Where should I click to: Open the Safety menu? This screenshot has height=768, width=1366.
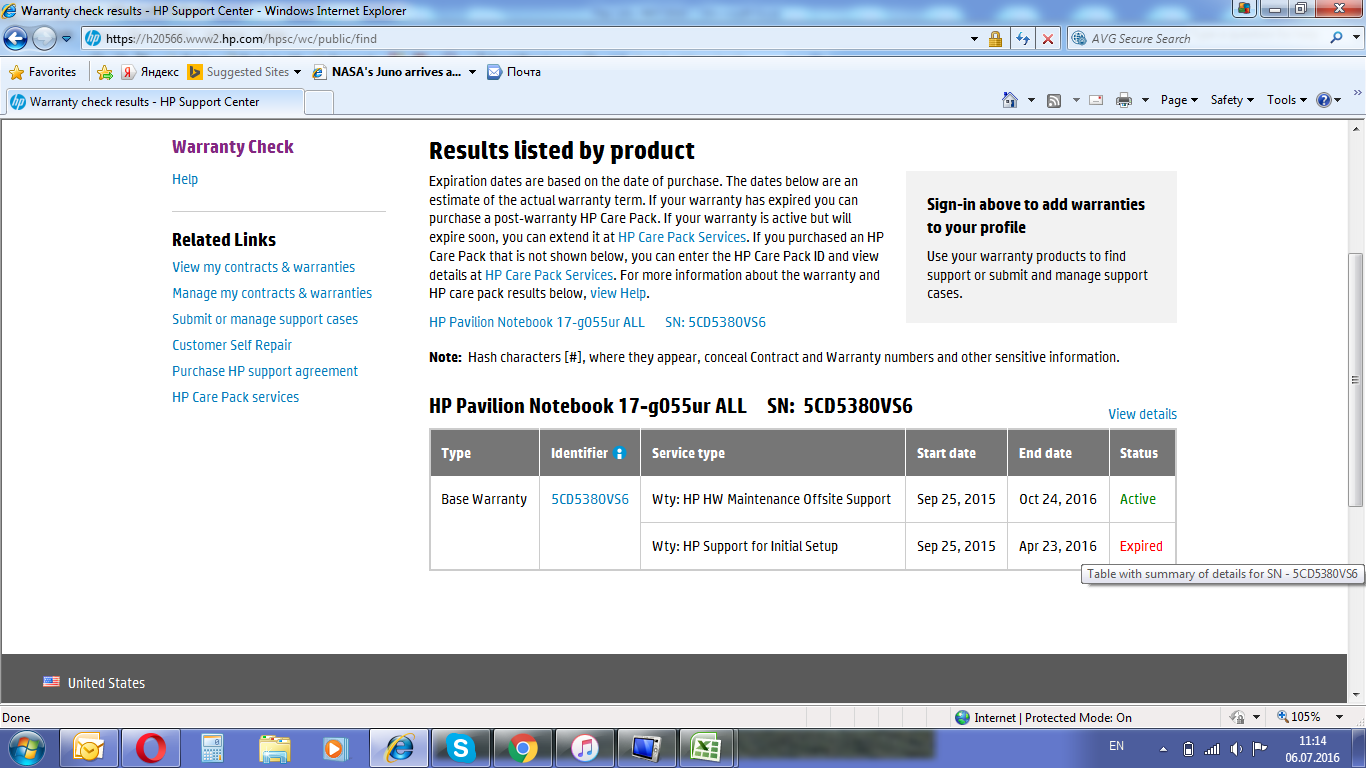[x=1232, y=100]
